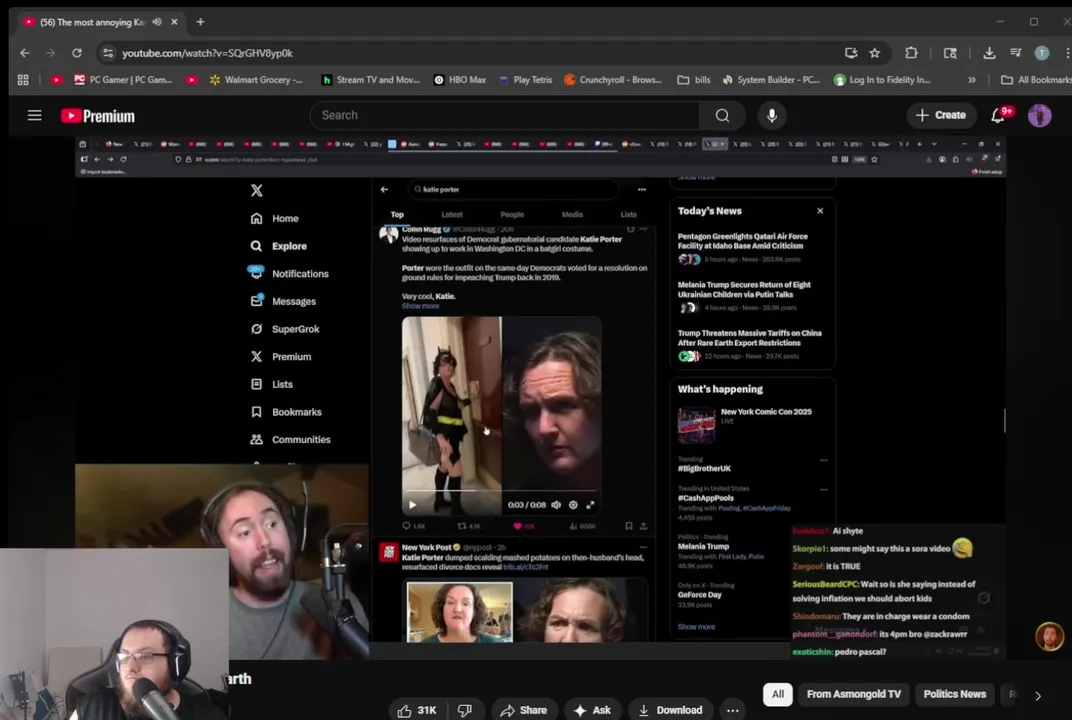Open the Walmart Grocery bookmark
1072x720 pixels.
pos(256,80)
